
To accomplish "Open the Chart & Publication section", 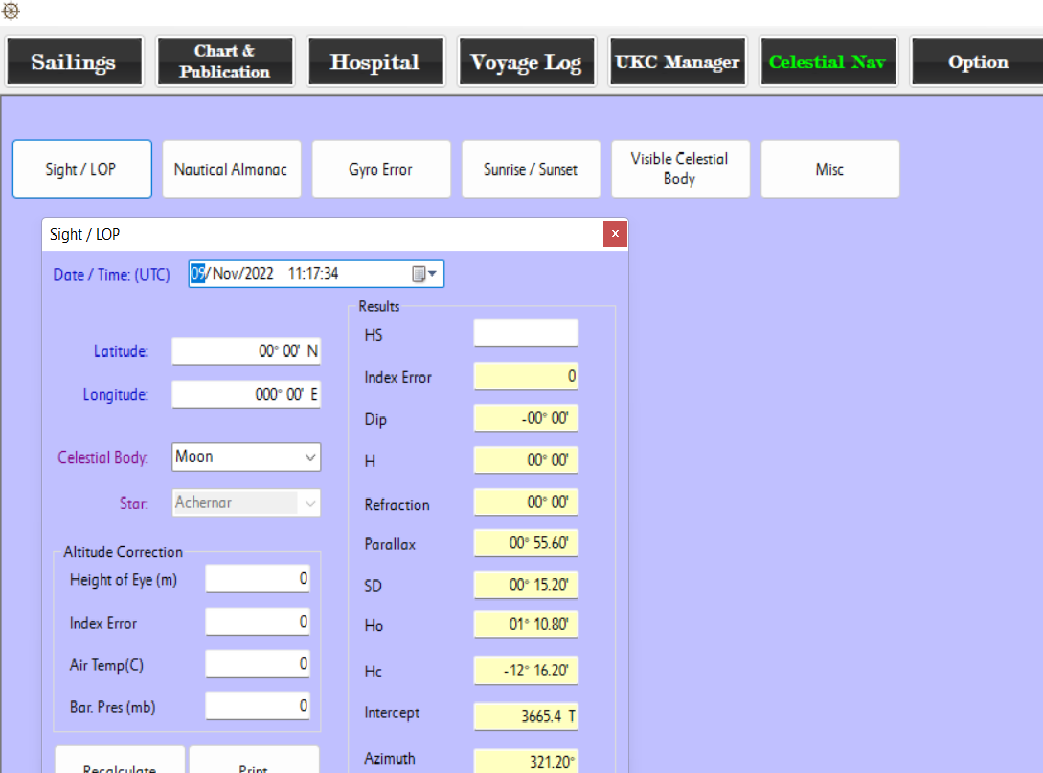I will (225, 62).
